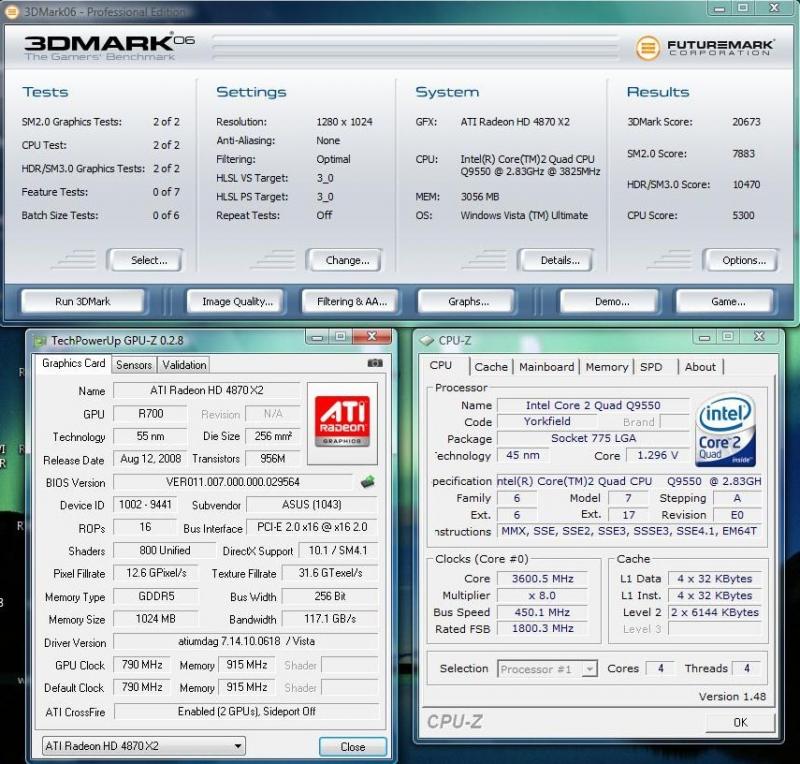Viewport: 800px width, 764px height.
Task: Open the Cache tab in CPU-Z
Action: (491, 367)
